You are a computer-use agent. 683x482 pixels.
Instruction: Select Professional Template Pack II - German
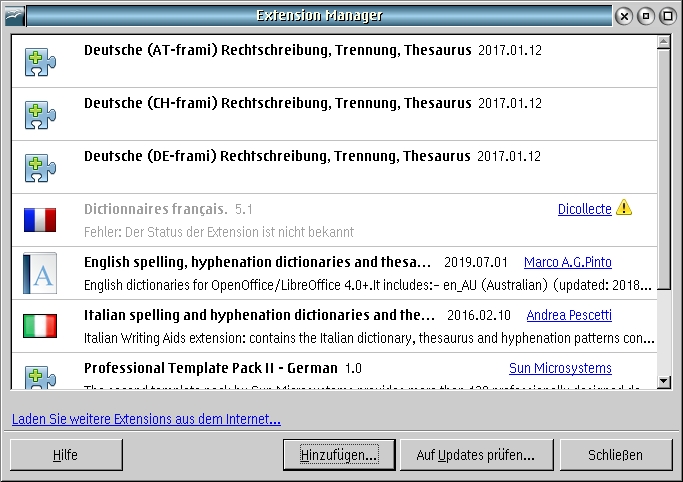(334, 371)
